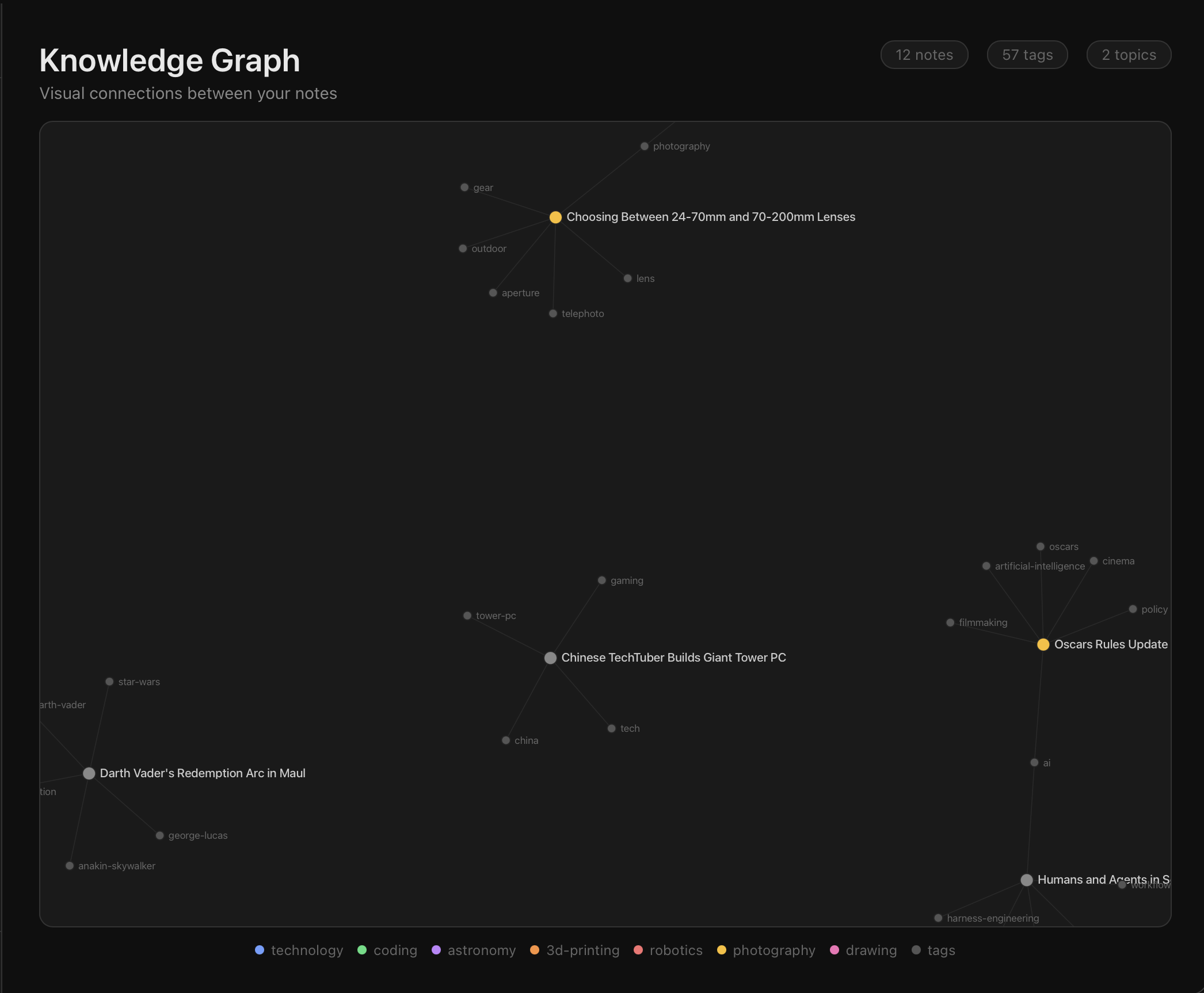
Task: Click the china tag node
Action: (506, 741)
